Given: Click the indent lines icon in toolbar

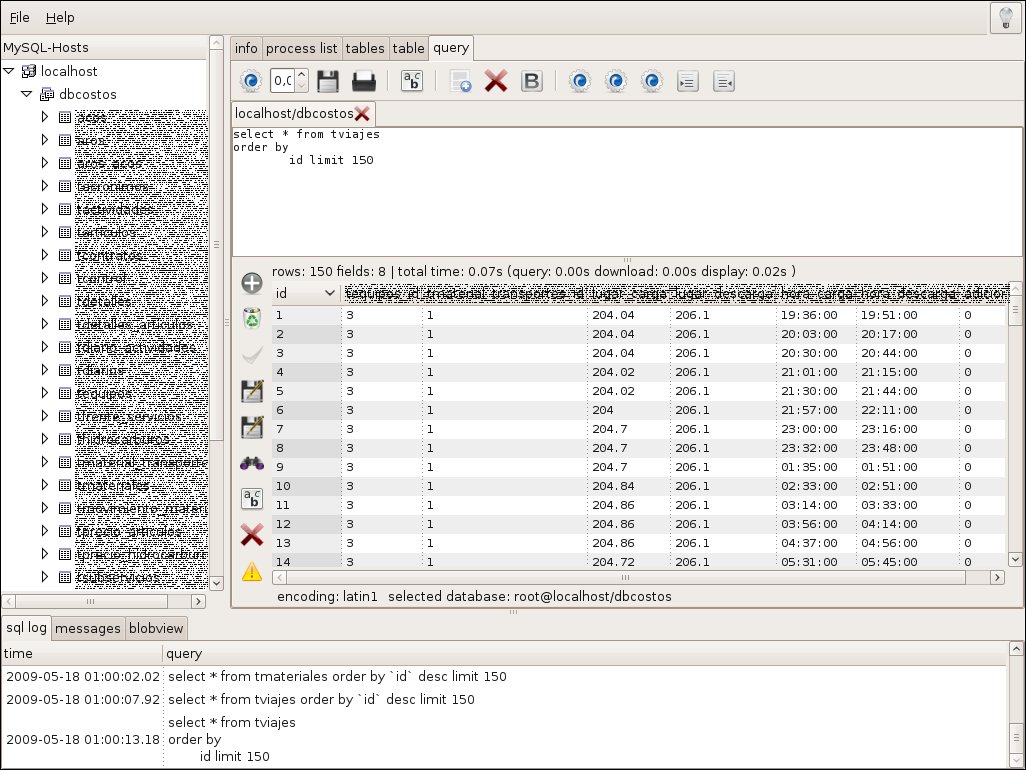Looking at the screenshot, I should click(688, 81).
